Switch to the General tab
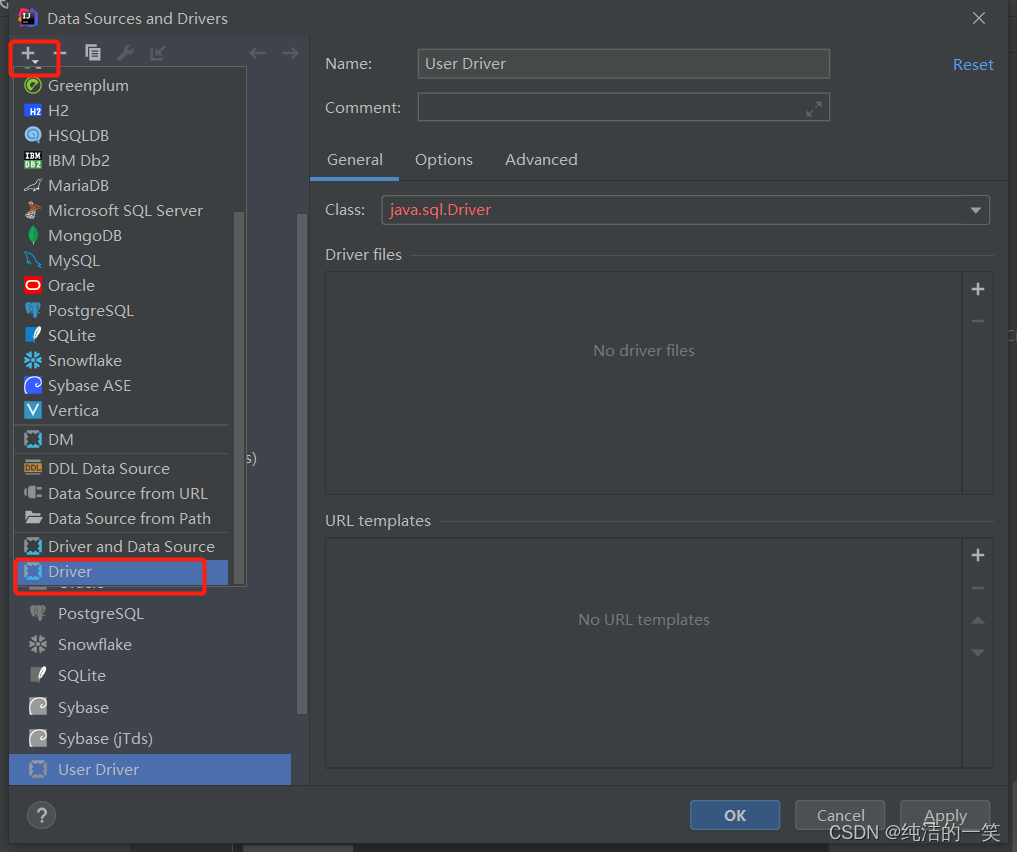Viewport: 1017px width, 852px height. (355, 160)
